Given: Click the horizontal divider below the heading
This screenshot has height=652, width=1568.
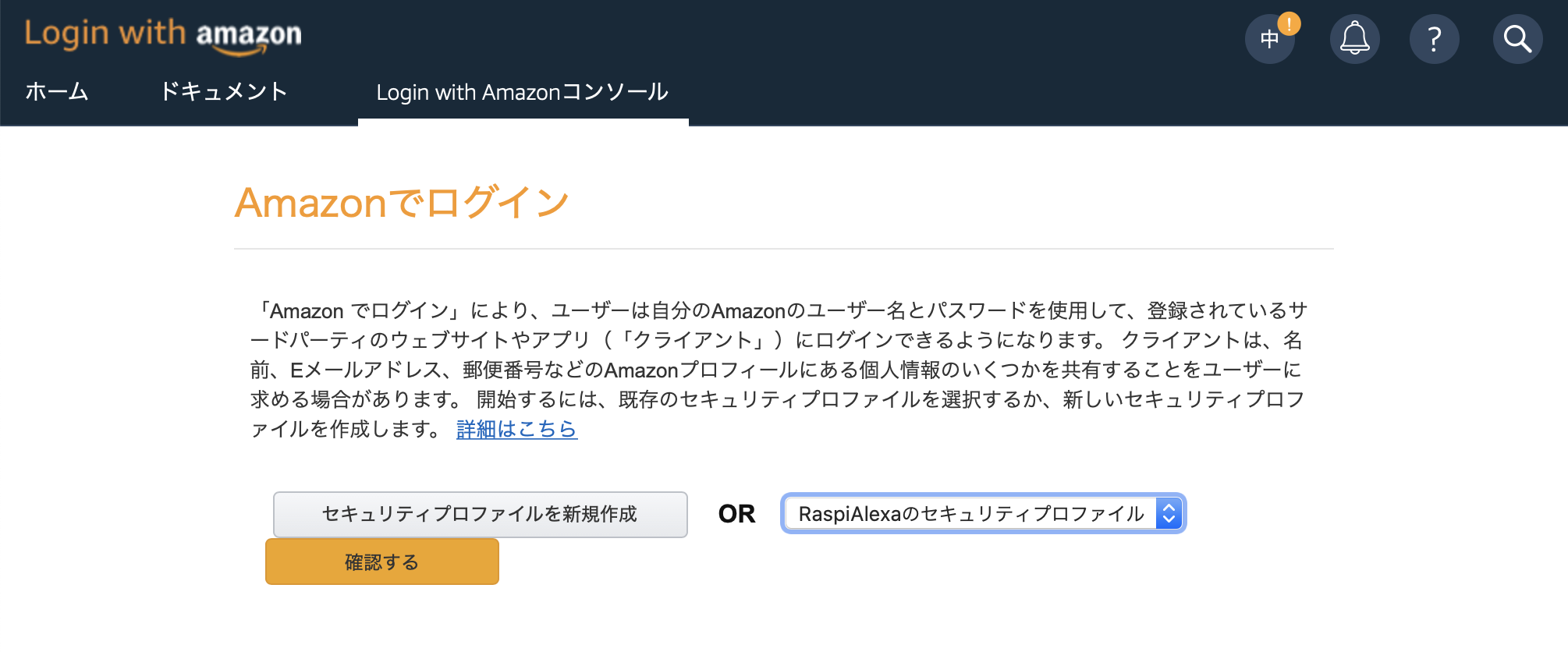Looking at the screenshot, I should click(784, 249).
